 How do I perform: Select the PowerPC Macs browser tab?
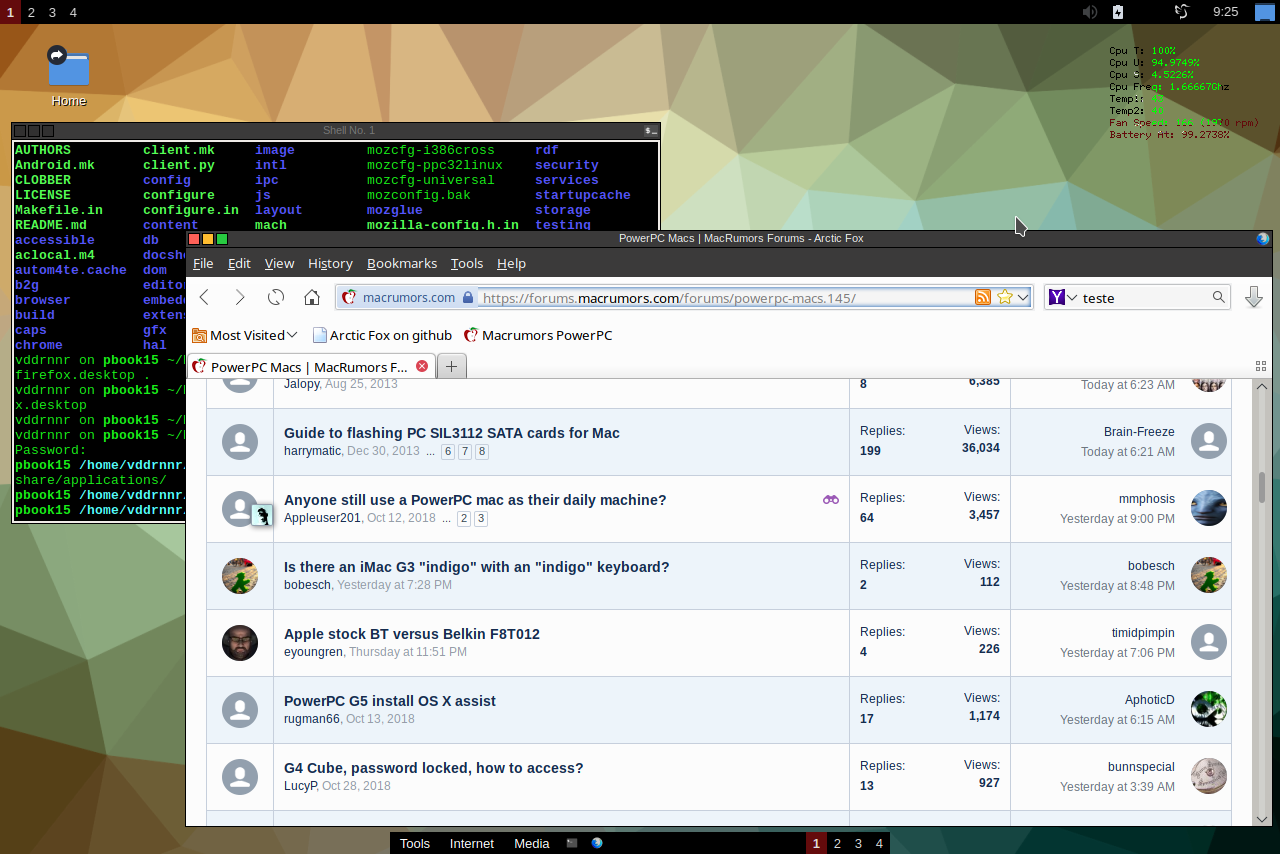311,366
